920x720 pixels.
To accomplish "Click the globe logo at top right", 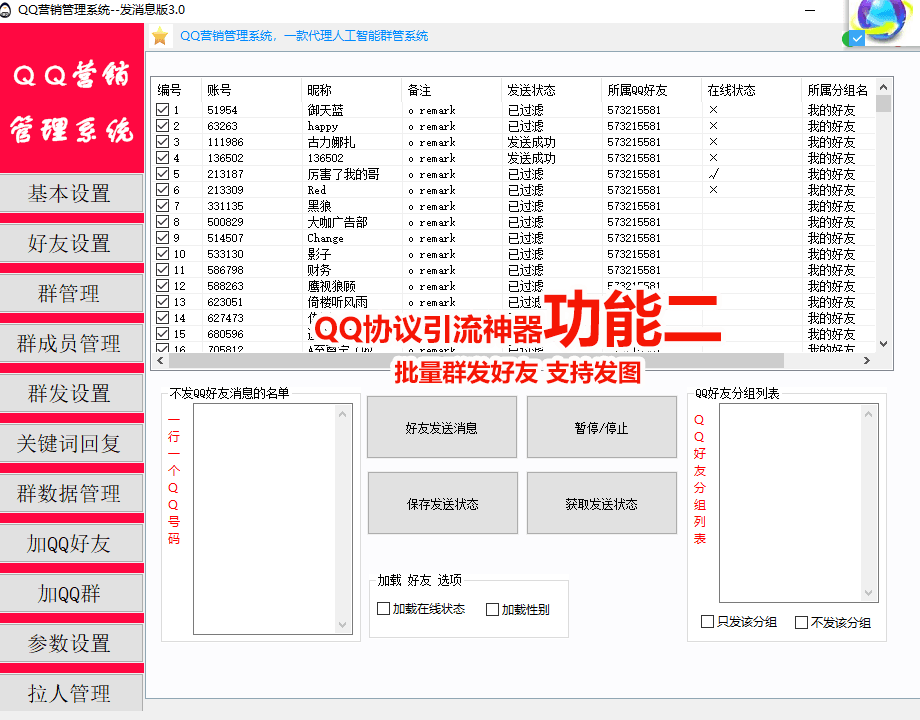I will (882, 19).
